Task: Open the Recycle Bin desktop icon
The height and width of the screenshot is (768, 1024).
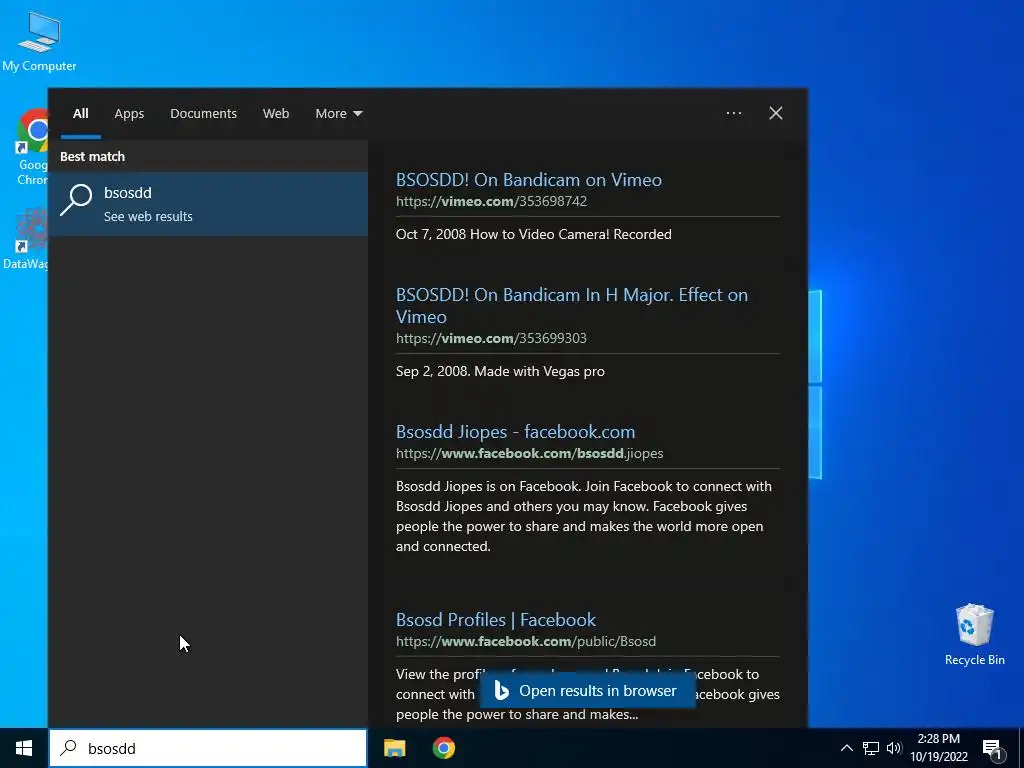Action: (x=974, y=635)
